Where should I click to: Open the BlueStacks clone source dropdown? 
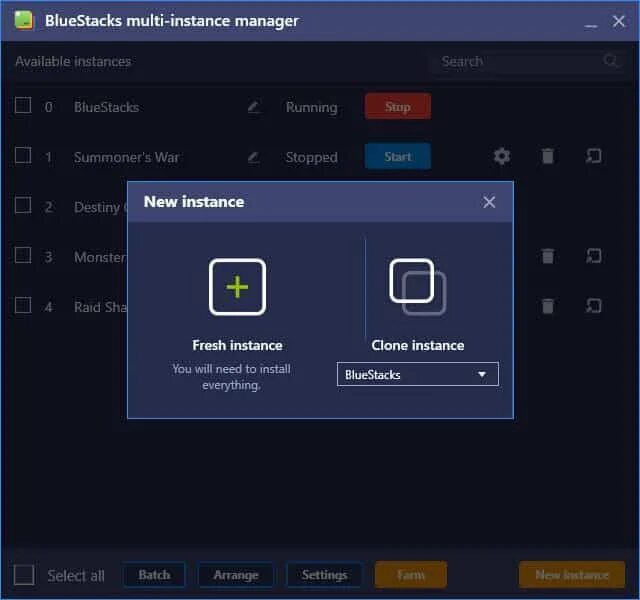pos(418,374)
